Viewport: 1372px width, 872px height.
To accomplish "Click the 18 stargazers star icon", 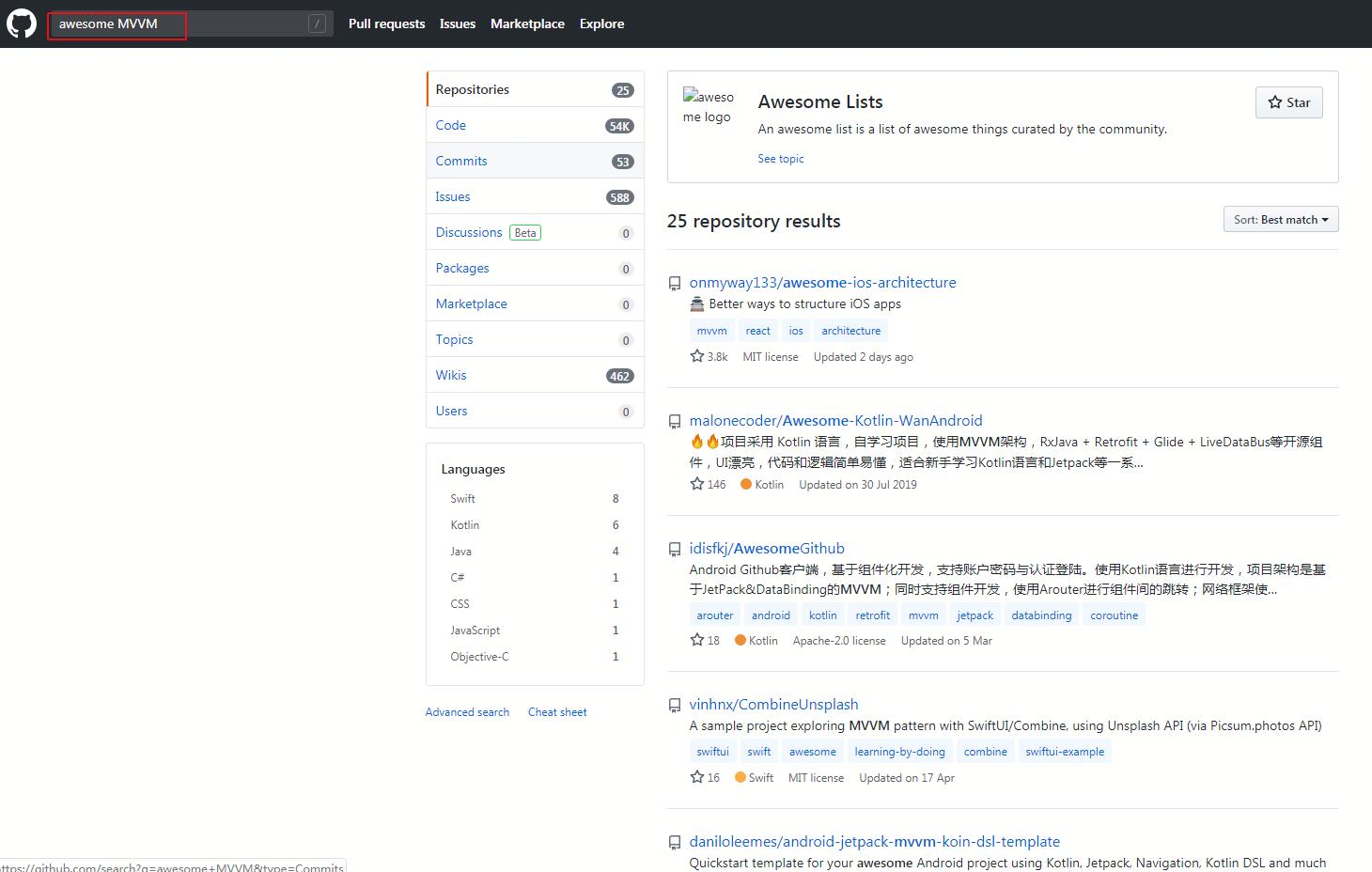I will click(x=696, y=640).
